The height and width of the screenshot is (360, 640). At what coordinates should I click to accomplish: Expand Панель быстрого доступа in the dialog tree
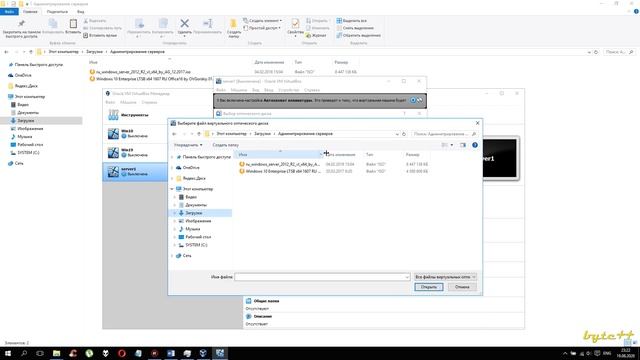[172, 157]
